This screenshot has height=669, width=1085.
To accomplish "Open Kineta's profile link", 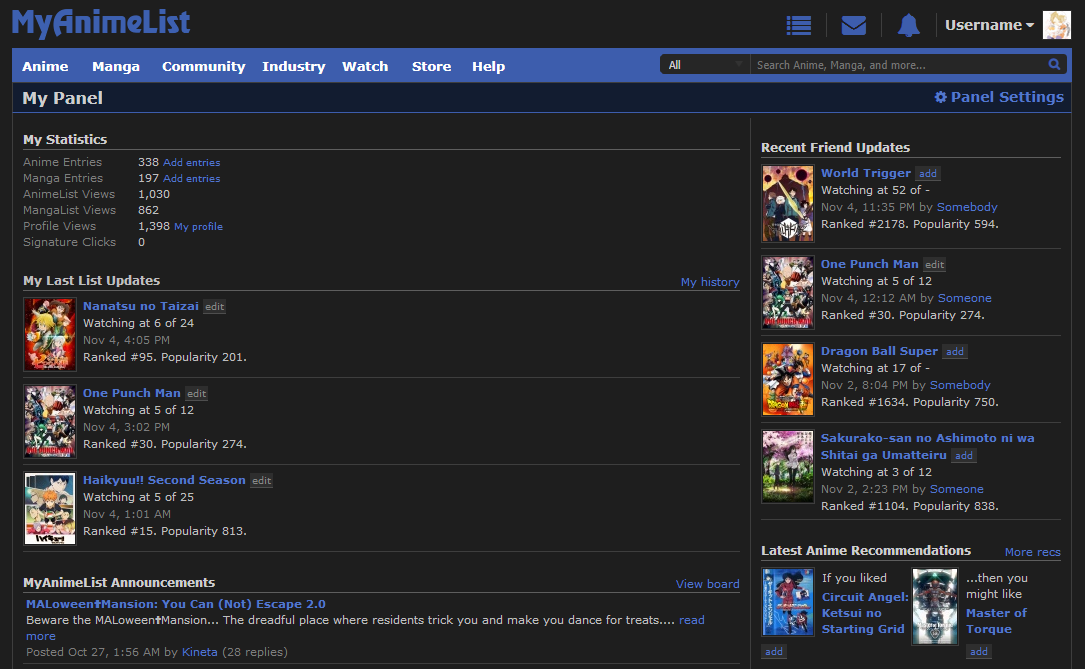I will [199, 652].
